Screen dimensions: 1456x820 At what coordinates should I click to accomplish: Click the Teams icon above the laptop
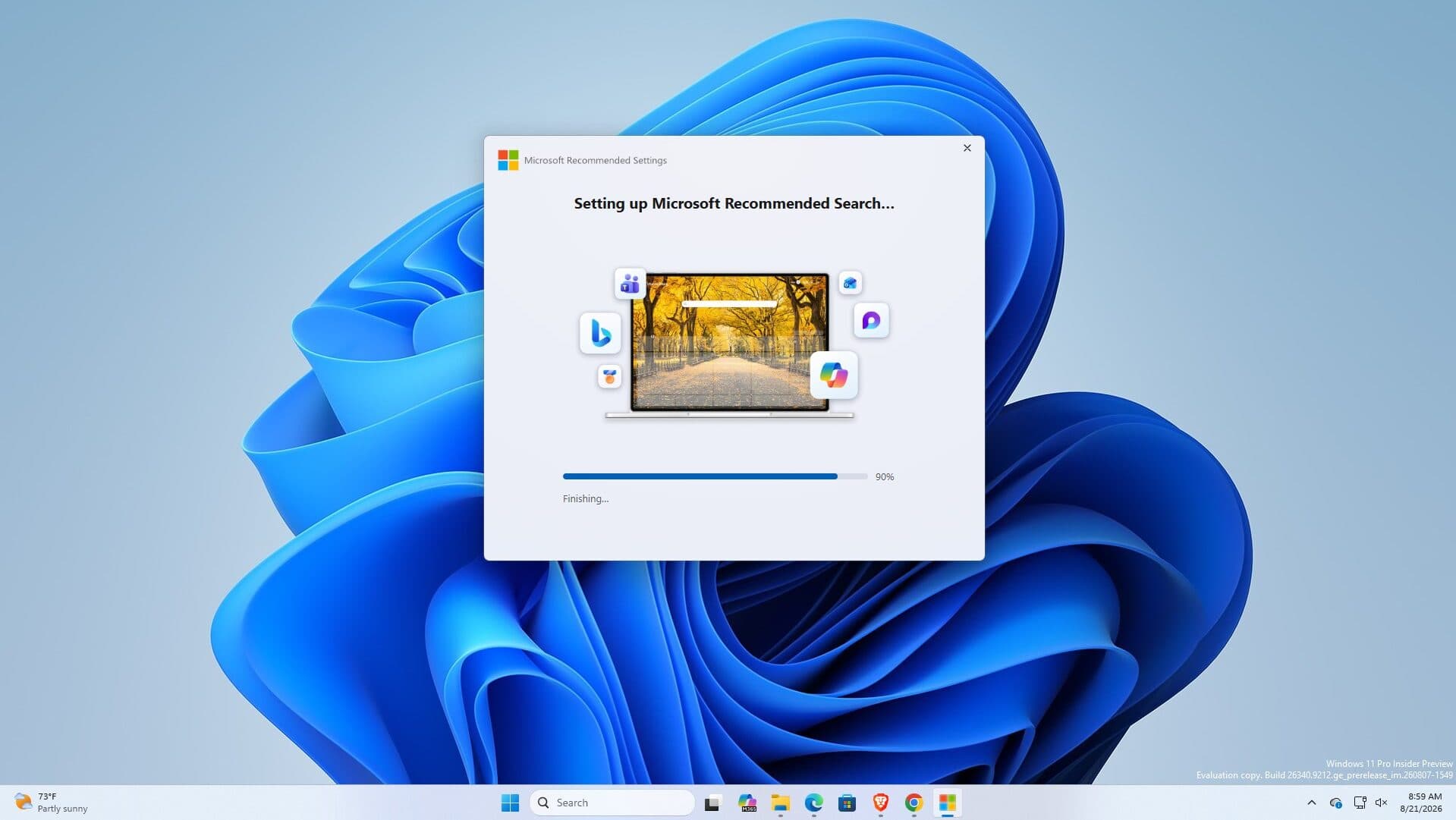click(x=630, y=284)
